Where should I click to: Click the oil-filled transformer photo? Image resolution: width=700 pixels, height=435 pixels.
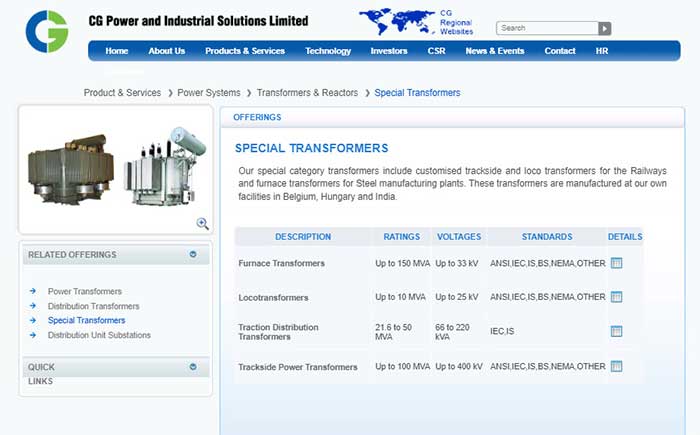click(x=165, y=167)
